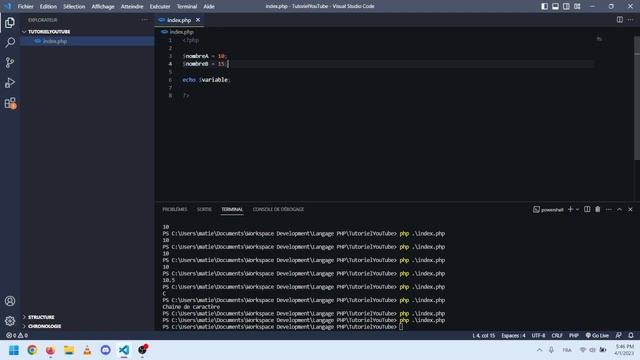Open Source Control view icon
The width and height of the screenshot is (640, 360).
[x=10, y=62]
